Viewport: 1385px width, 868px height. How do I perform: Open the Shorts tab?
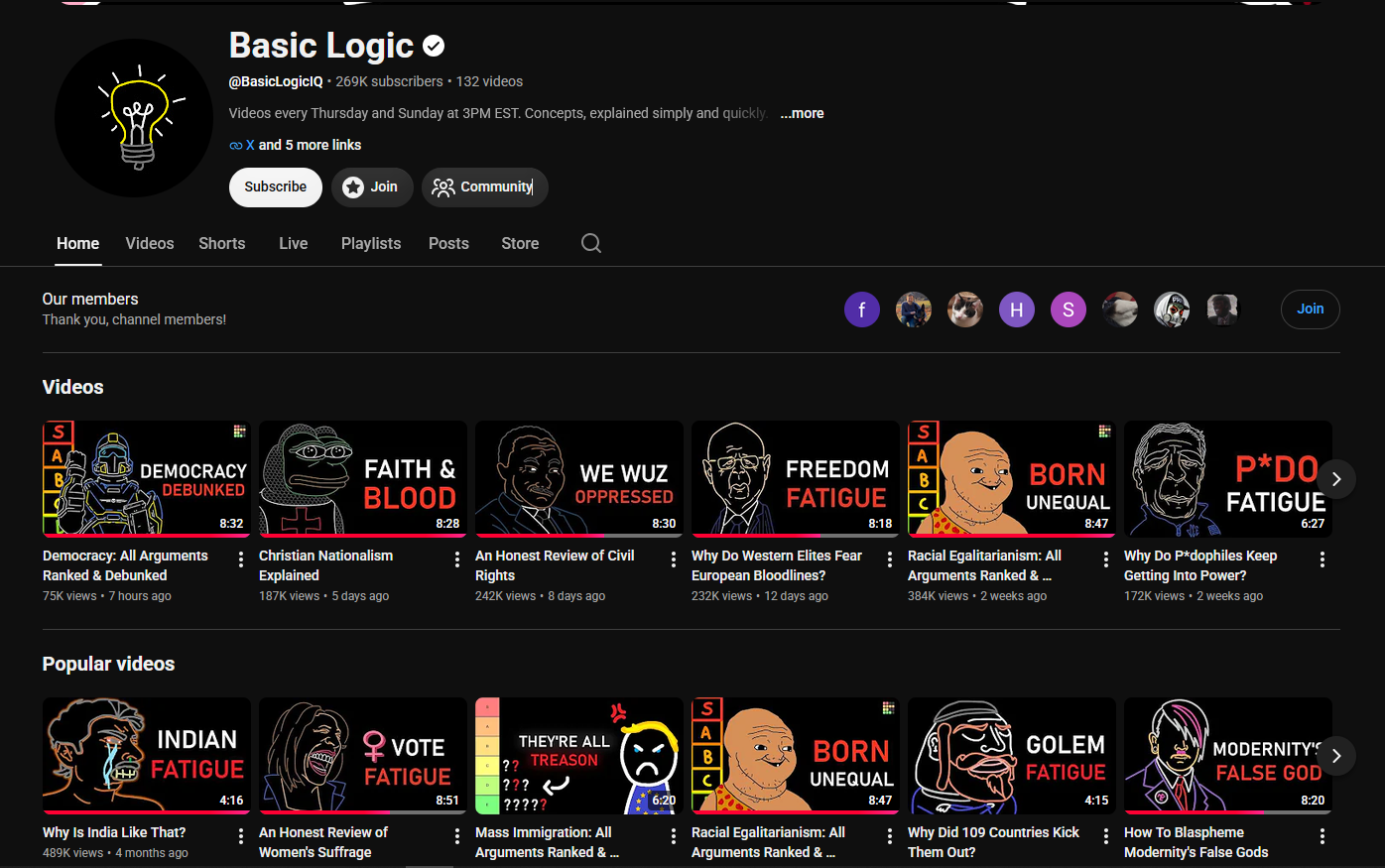[222, 243]
